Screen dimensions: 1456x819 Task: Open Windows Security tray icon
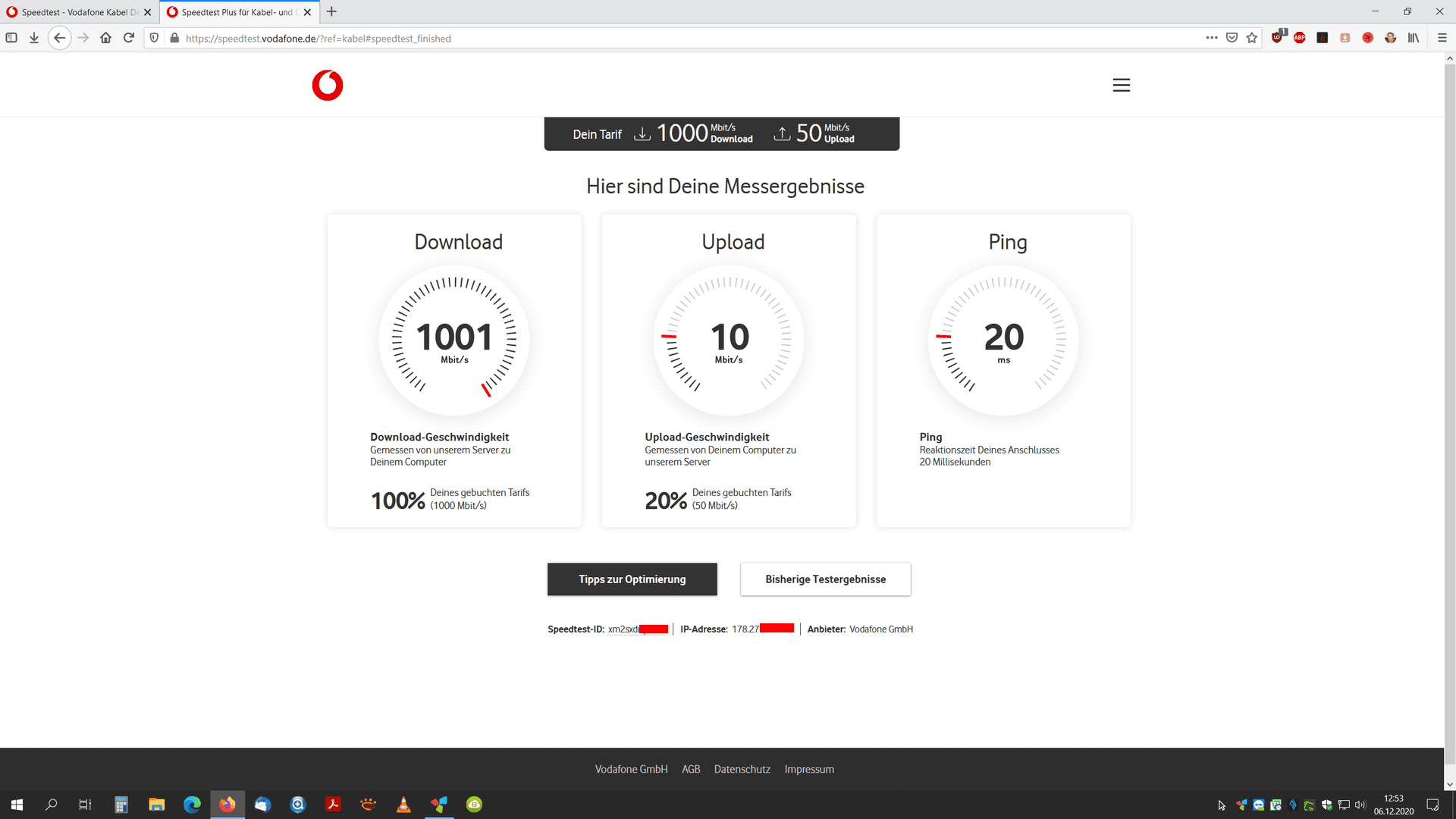tap(1326, 805)
